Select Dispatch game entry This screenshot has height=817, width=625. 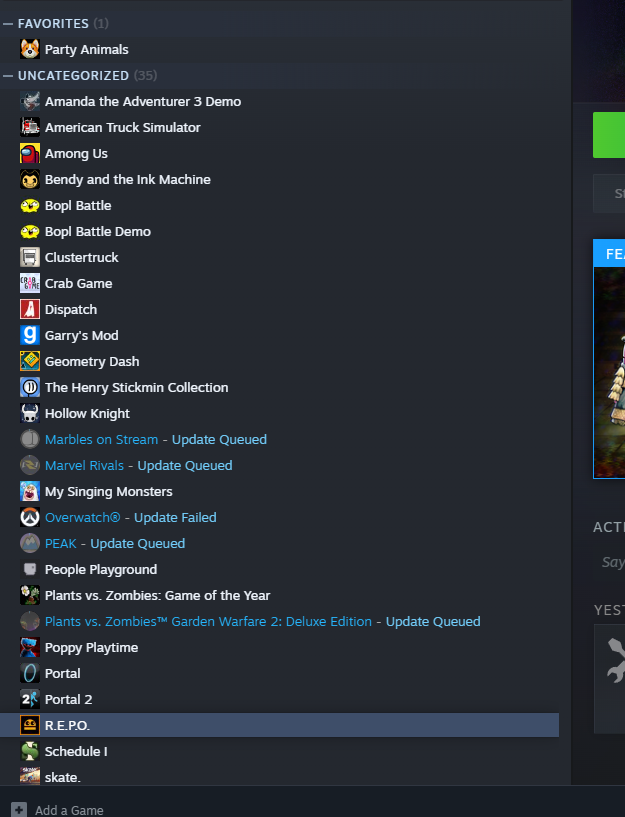[71, 310]
